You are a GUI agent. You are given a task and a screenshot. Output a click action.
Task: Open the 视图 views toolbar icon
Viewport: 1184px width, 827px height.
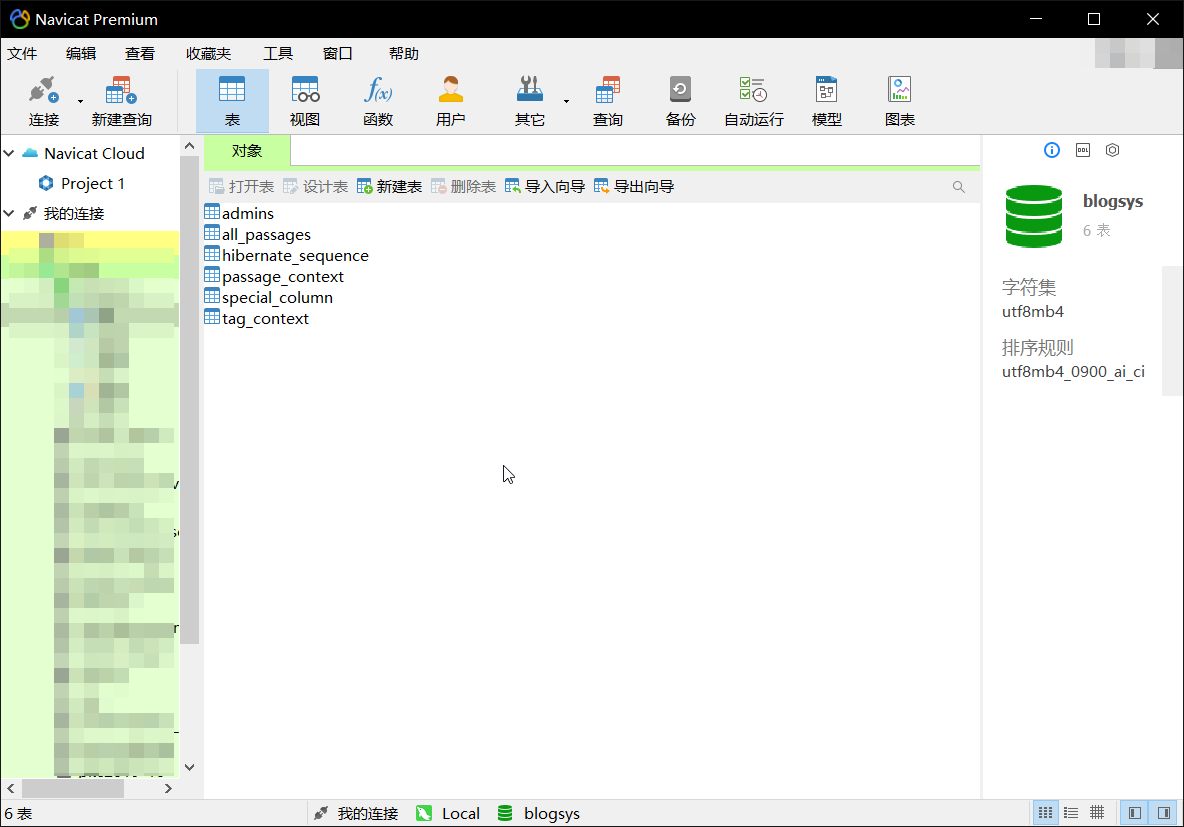(305, 100)
